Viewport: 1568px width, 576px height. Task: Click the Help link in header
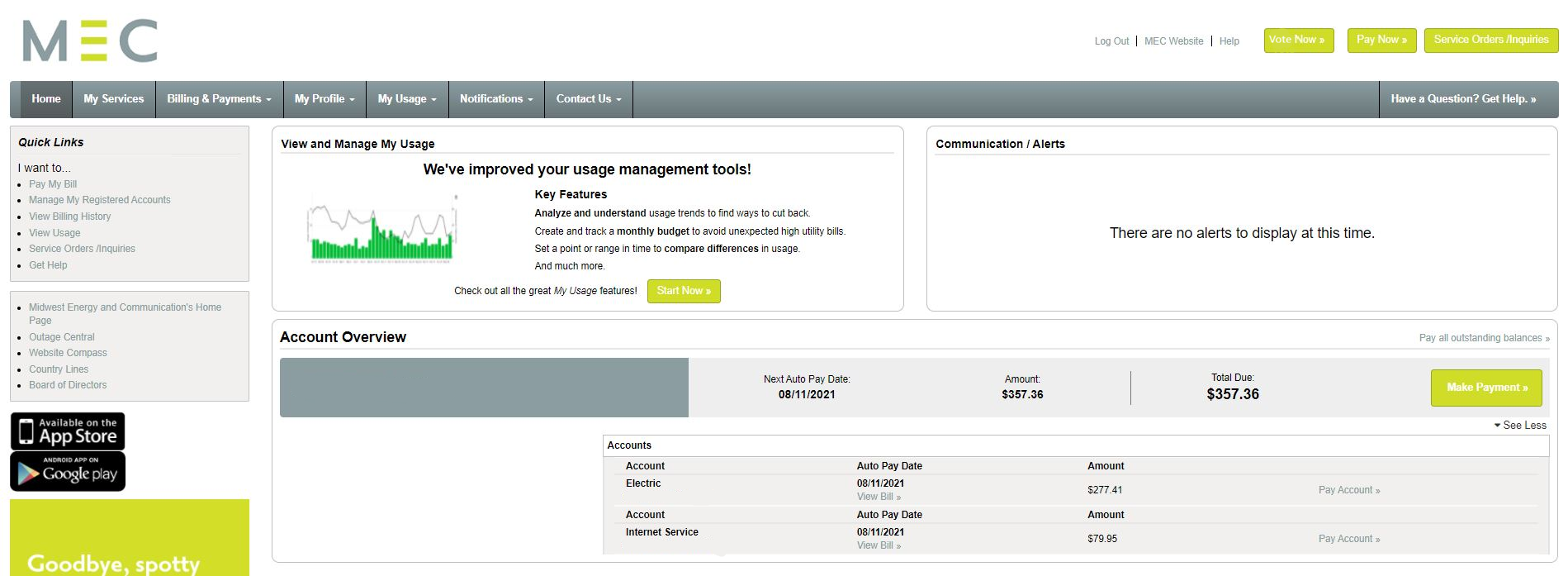(1229, 41)
